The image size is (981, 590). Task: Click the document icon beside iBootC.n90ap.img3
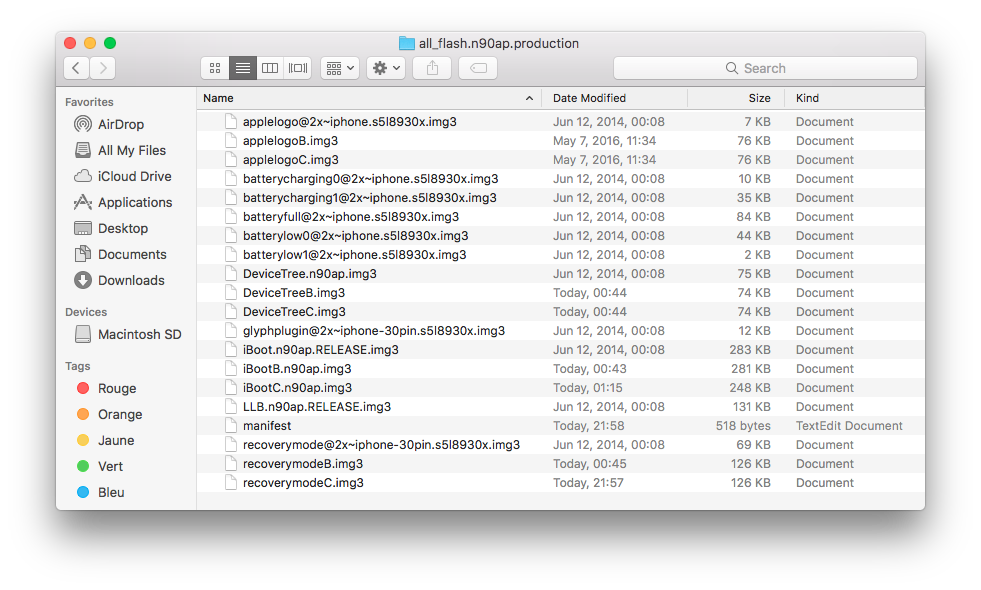click(231, 387)
